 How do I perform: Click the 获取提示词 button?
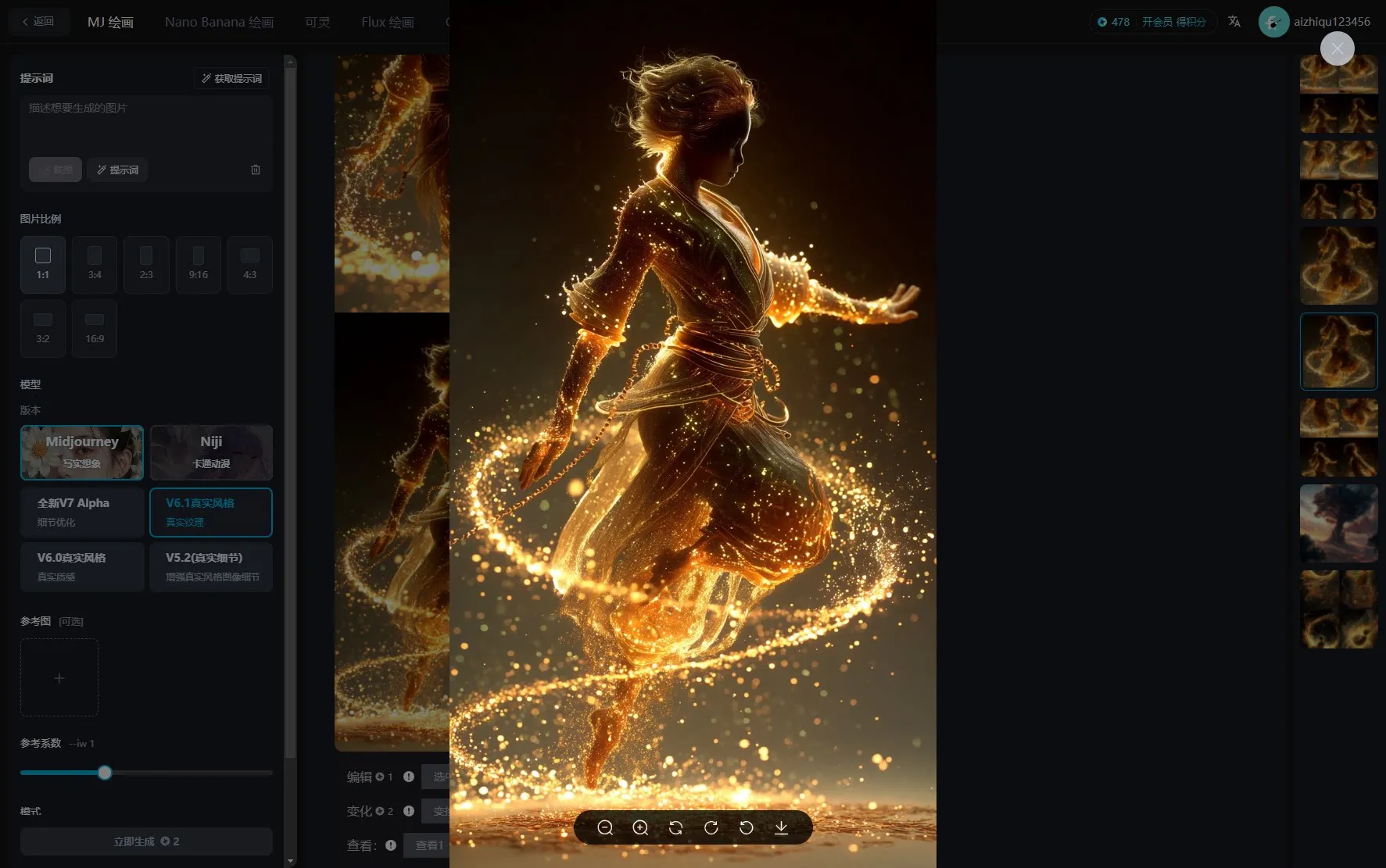tap(231, 78)
